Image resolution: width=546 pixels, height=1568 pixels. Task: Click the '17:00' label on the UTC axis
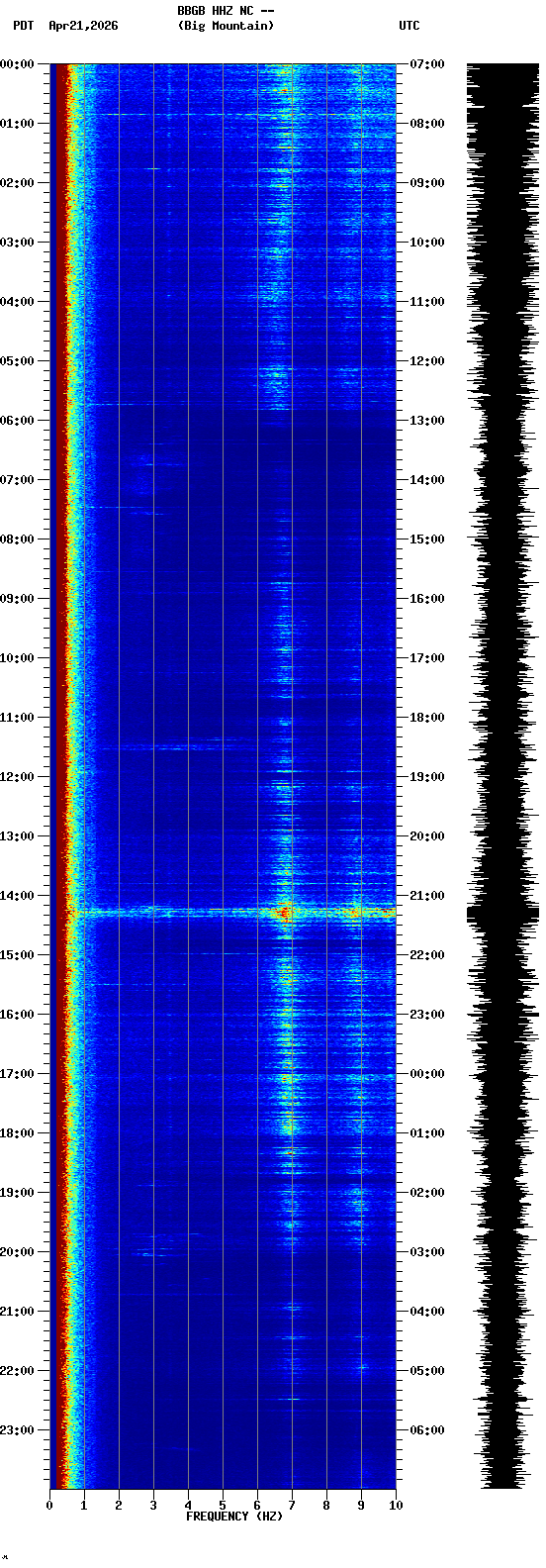point(426,658)
